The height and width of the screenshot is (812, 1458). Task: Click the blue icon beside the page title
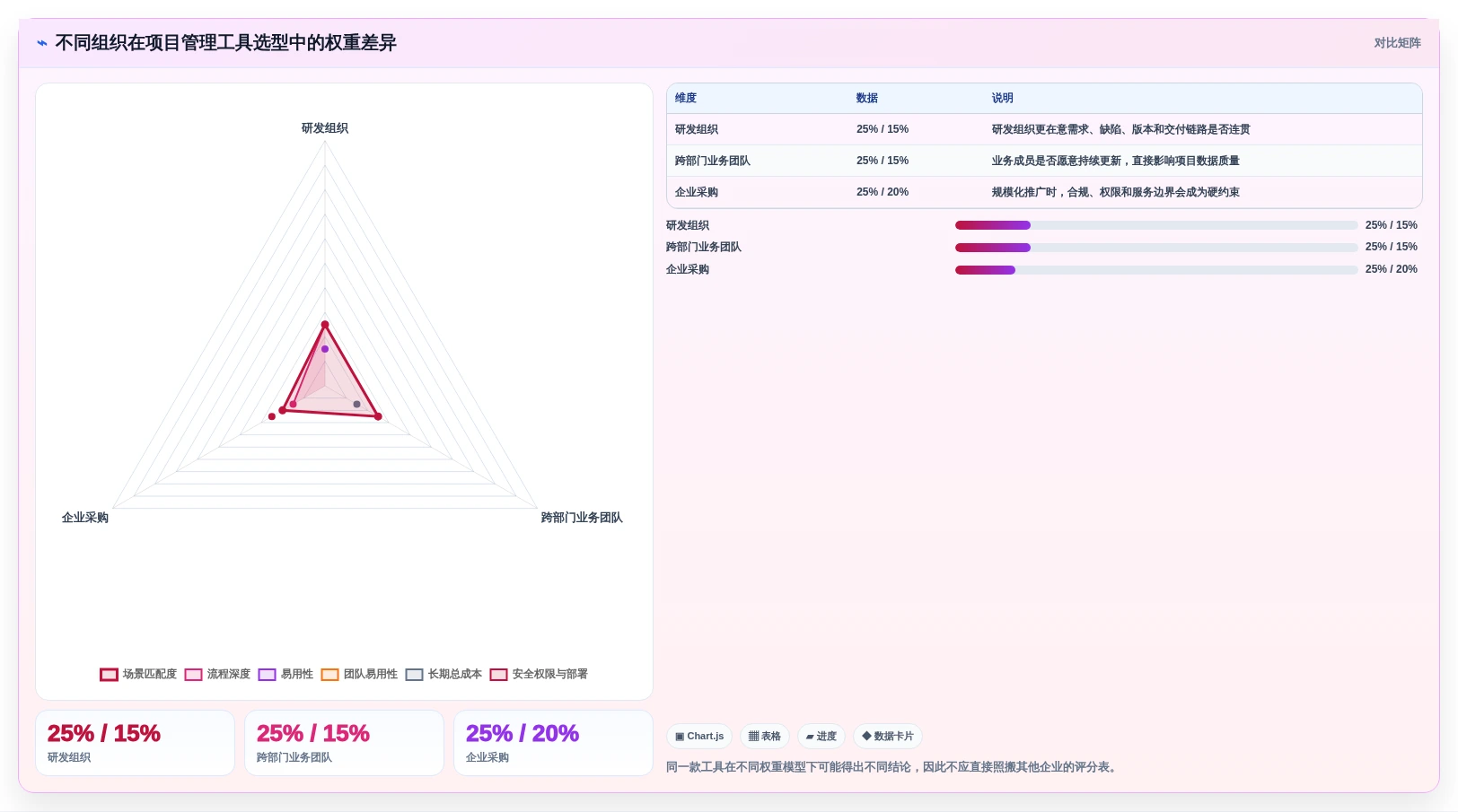42,43
